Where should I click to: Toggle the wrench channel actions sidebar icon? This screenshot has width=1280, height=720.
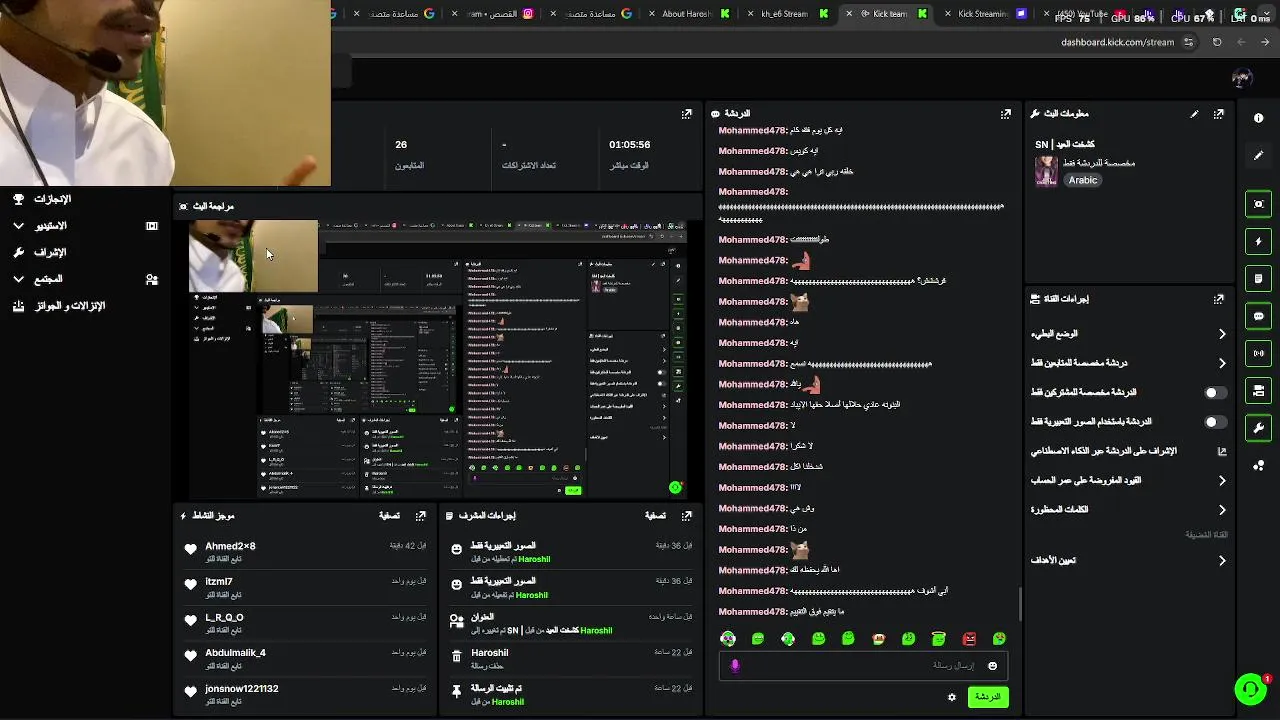1258,428
